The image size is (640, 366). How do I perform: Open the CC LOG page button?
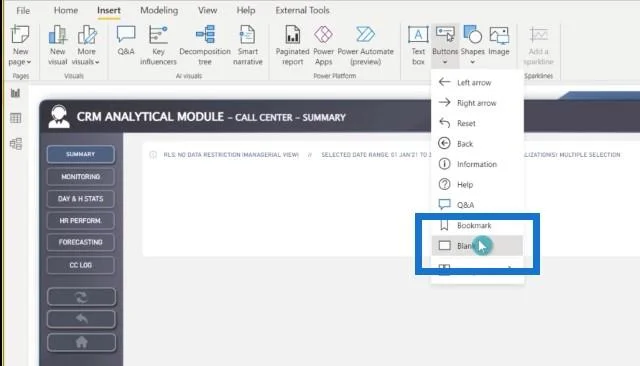pos(81,265)
